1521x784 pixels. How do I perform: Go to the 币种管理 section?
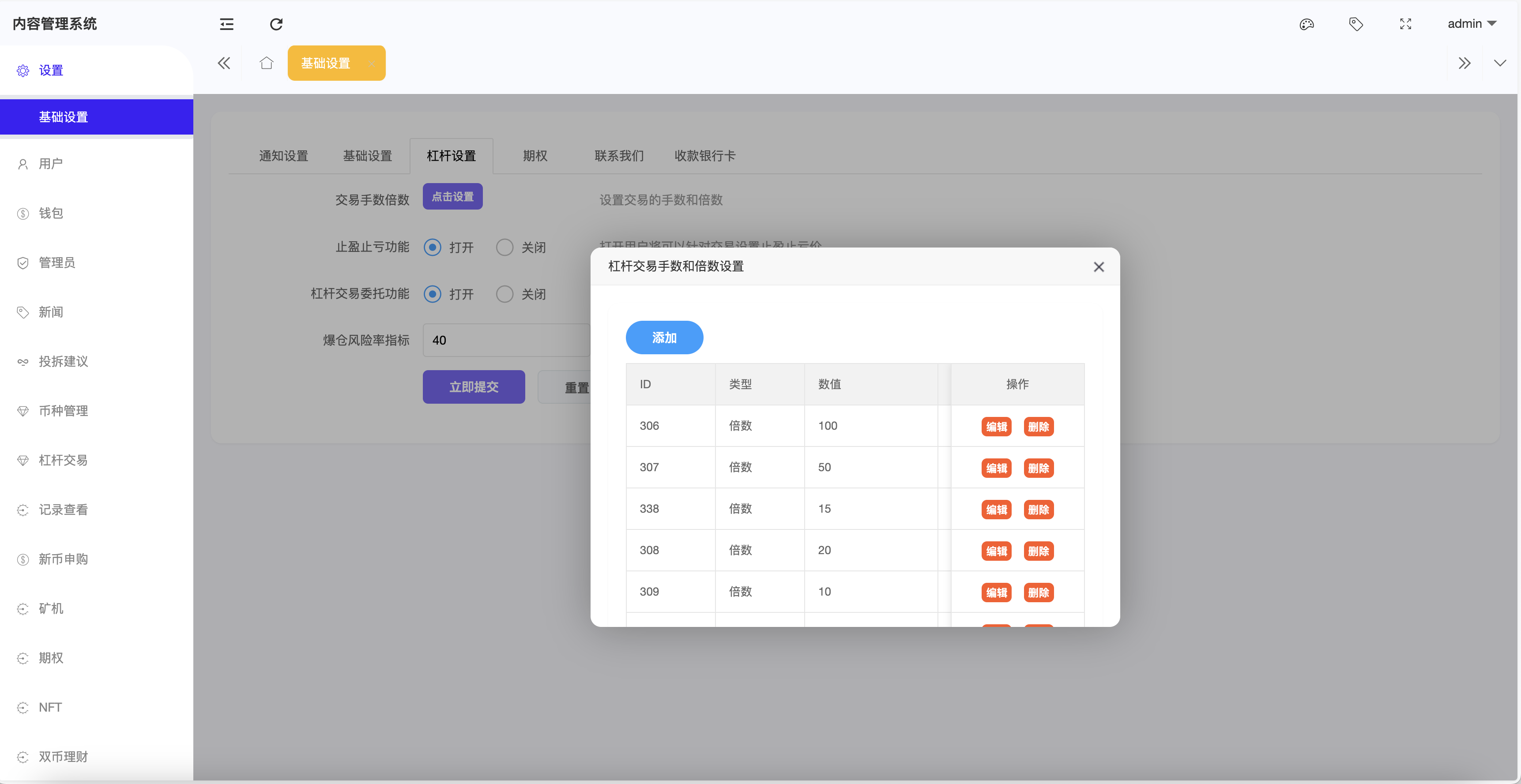point(63,411)
